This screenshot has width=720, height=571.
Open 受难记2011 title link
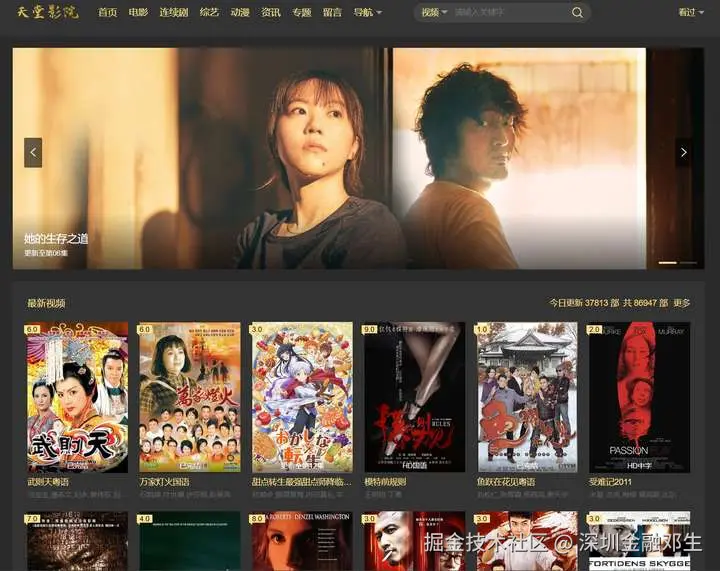[610, 481]
